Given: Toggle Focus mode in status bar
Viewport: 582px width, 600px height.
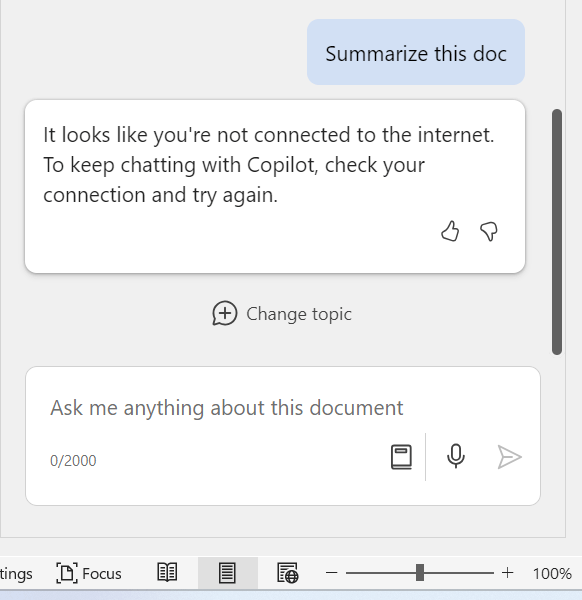Looking at the screenshot, I should coord(89,573).
